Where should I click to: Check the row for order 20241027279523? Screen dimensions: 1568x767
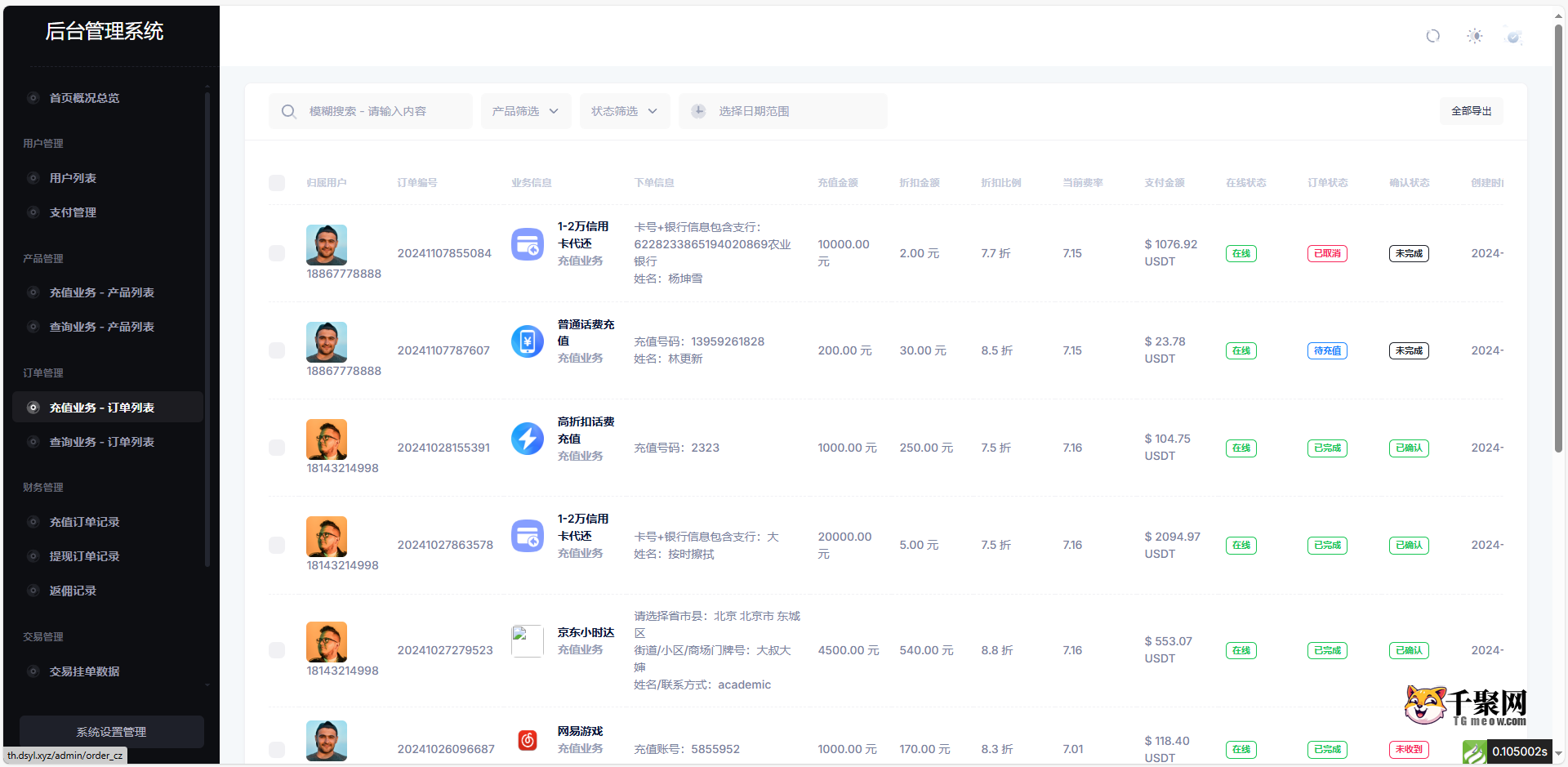click(277, 650)
